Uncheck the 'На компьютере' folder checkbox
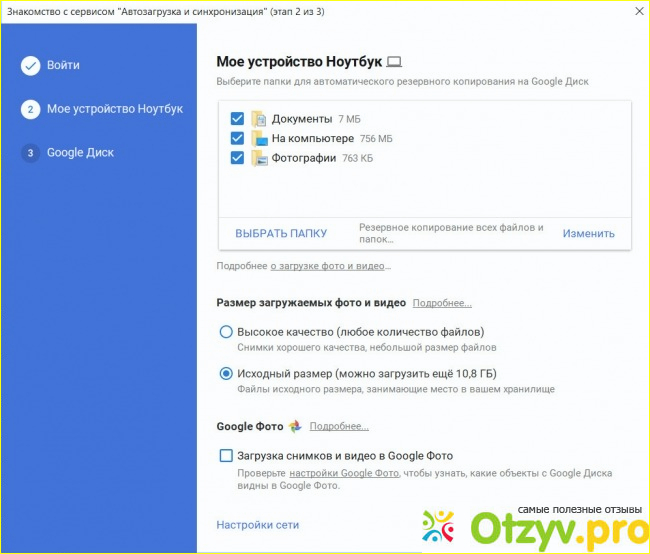 237,138
